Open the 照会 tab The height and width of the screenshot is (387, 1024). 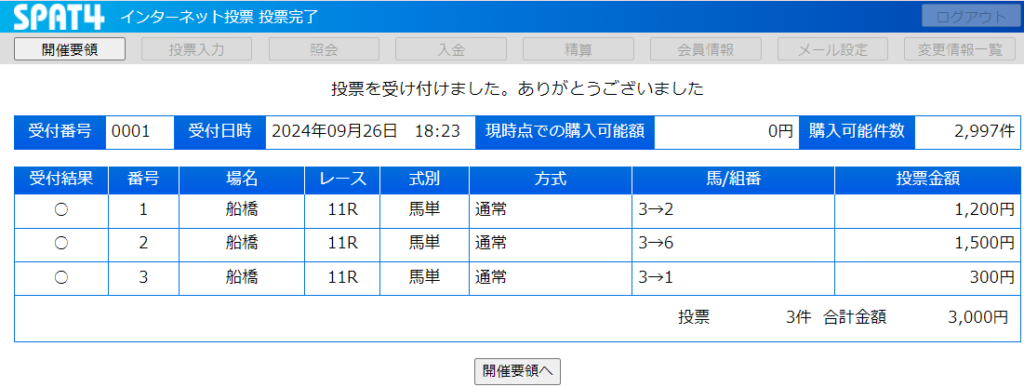(324, 50)
